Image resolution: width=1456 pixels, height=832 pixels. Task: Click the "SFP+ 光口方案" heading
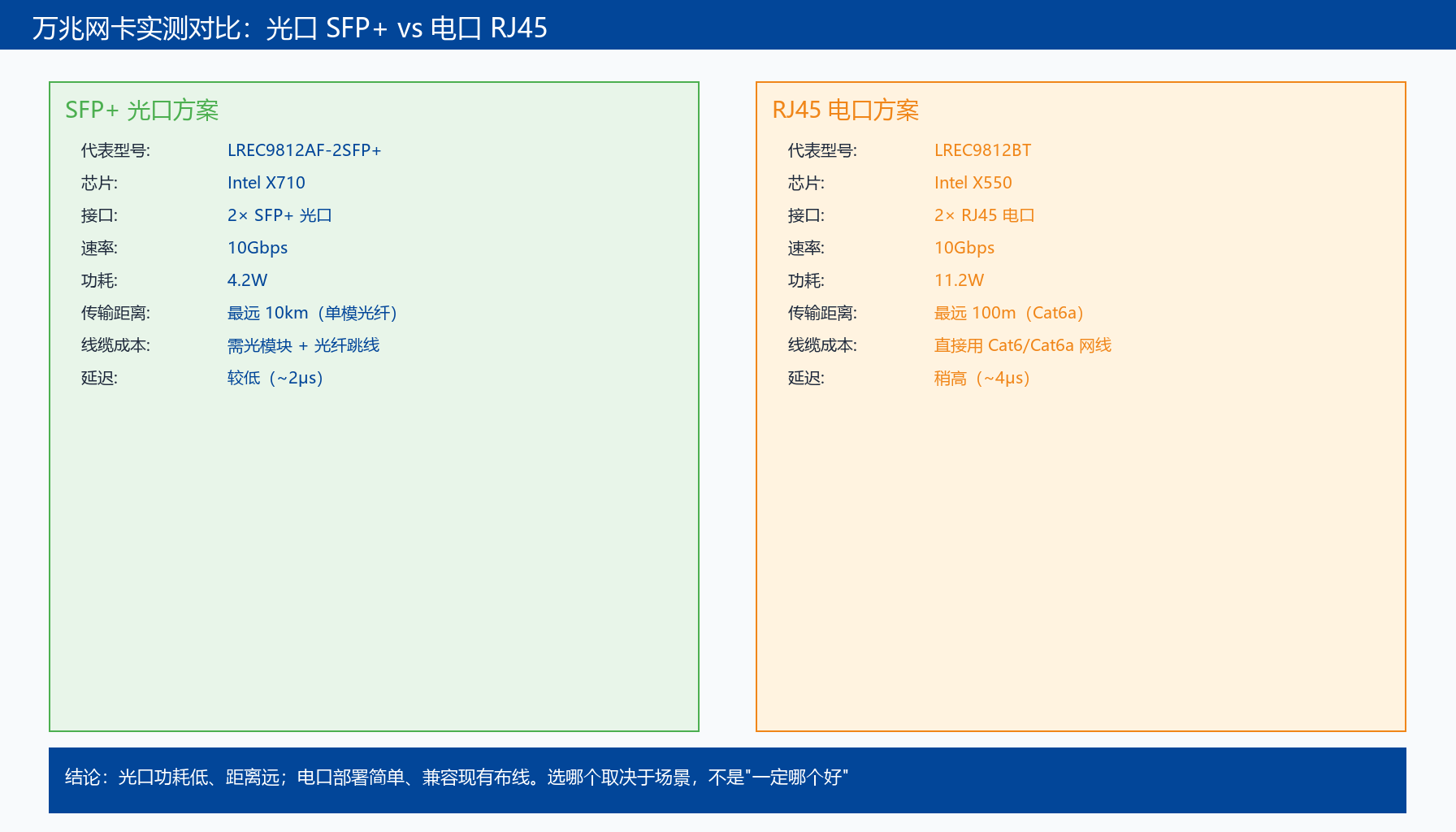click(x=142, y=110)
